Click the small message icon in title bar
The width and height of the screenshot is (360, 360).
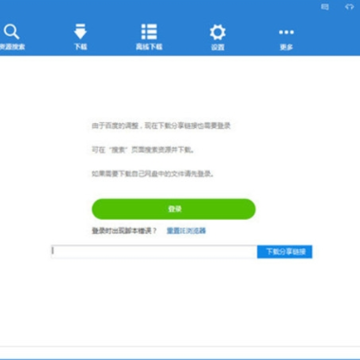coord(325,7)
